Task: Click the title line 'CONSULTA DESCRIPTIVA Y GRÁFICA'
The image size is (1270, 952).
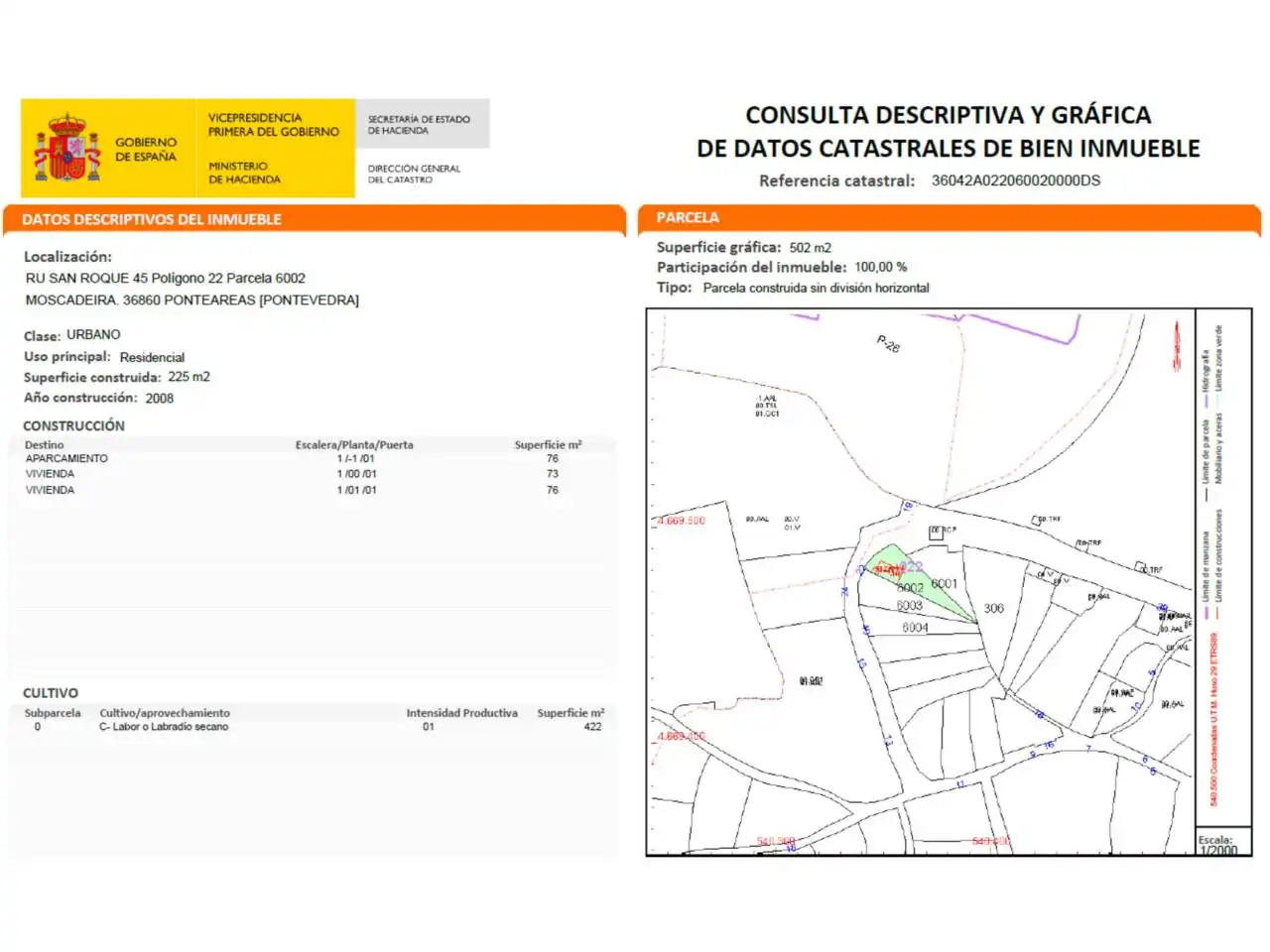Action: [949, 115]
